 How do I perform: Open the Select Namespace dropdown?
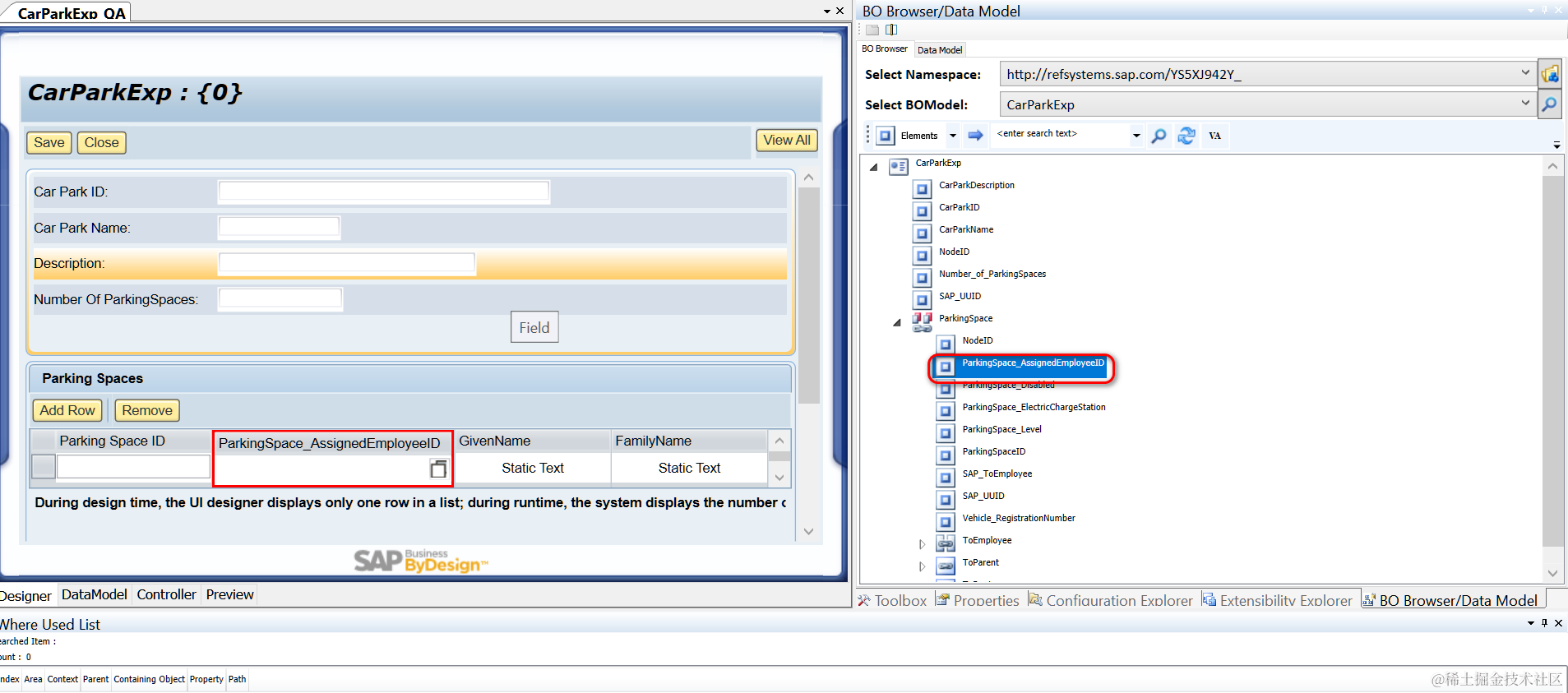pyautogui.click(x=1525, y=73)
